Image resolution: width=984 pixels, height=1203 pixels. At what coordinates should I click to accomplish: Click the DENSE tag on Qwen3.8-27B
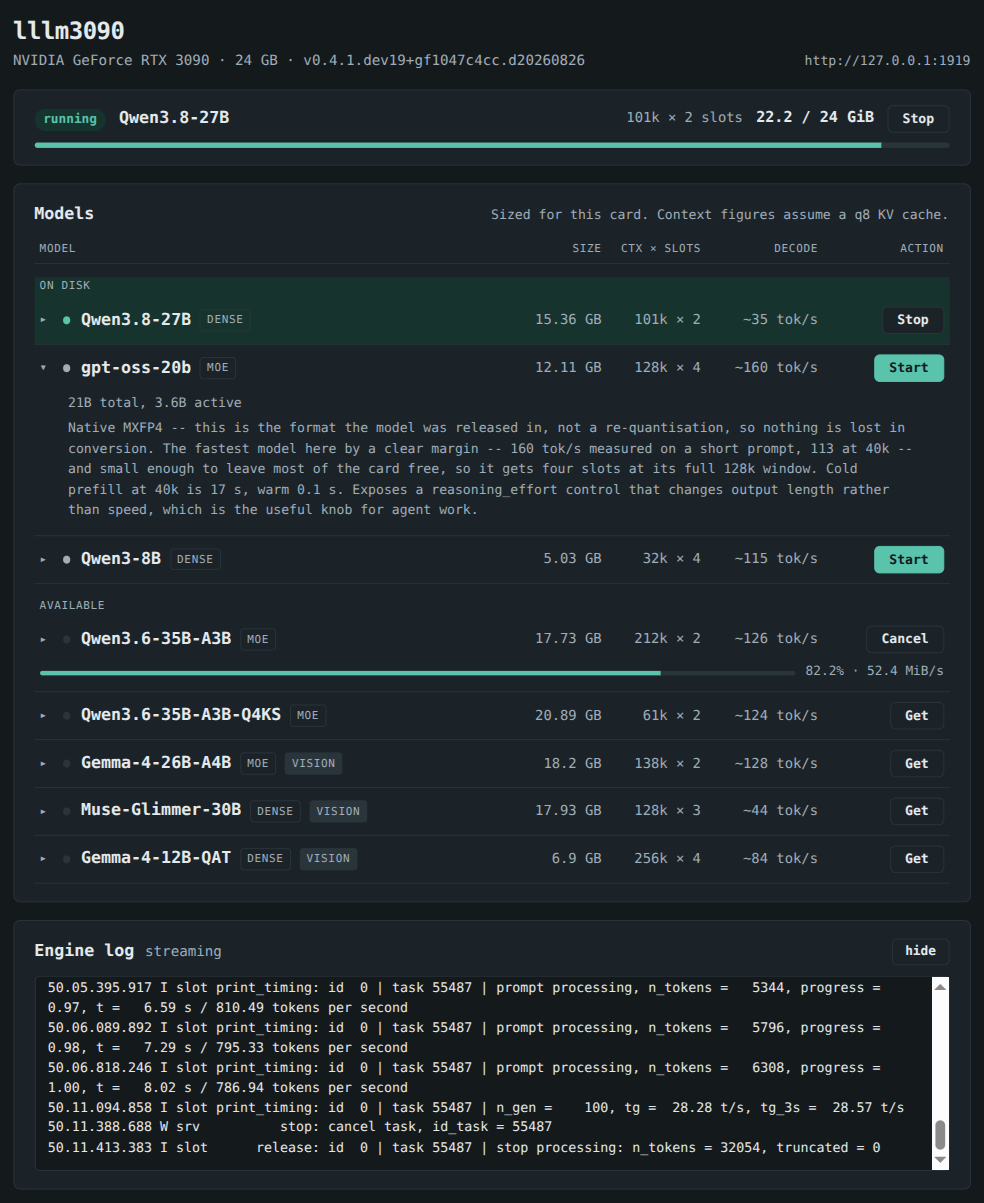click(x=225, y=320)
